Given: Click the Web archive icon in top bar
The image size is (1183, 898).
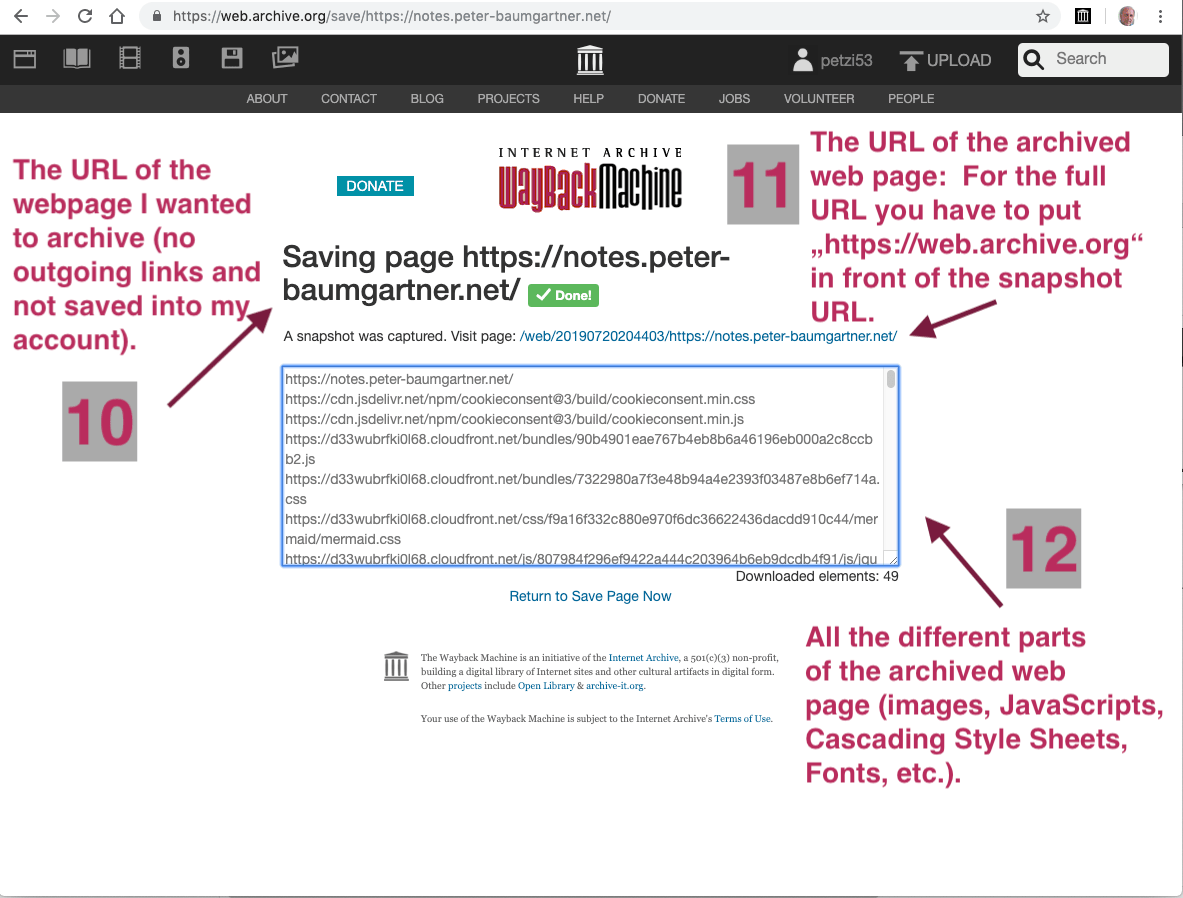Looking at the screenshot, I should pyautogui.click(x=25, y=59).
